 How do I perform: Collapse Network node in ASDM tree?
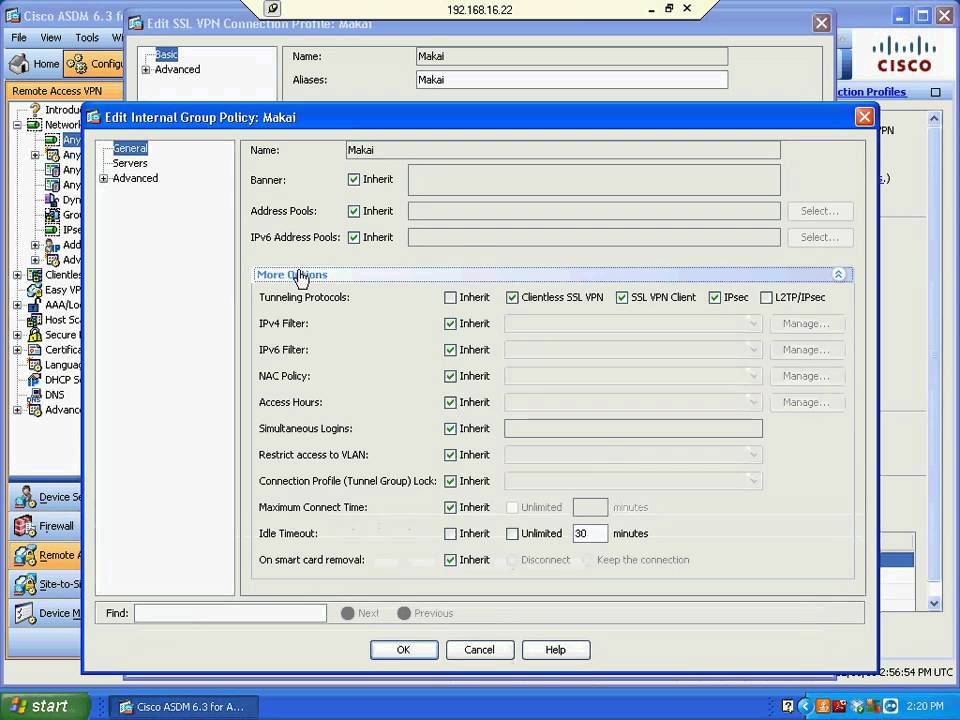pos(18,125)
